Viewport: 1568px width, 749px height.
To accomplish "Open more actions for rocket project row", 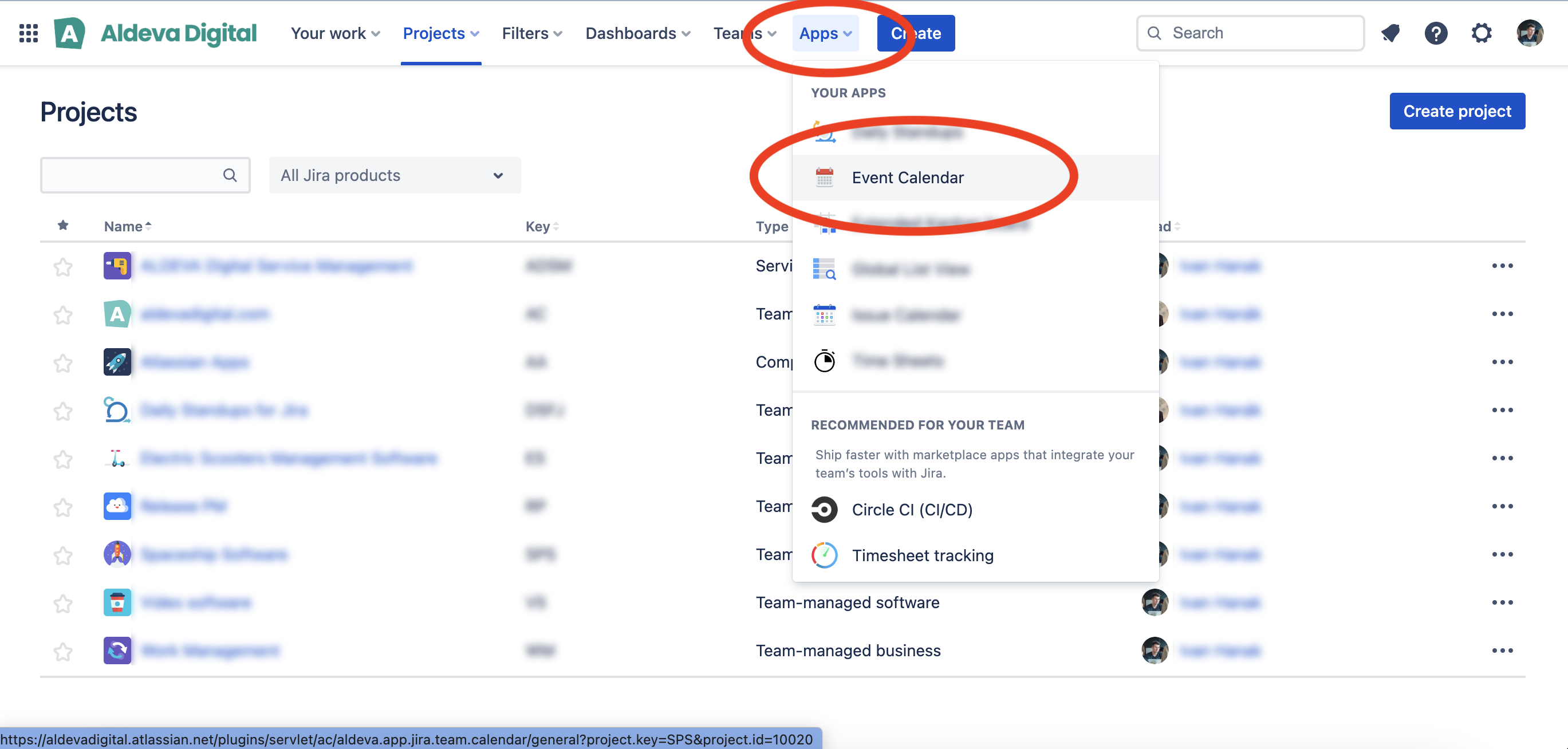I will pyautogui.click(x=1502, y=362).
